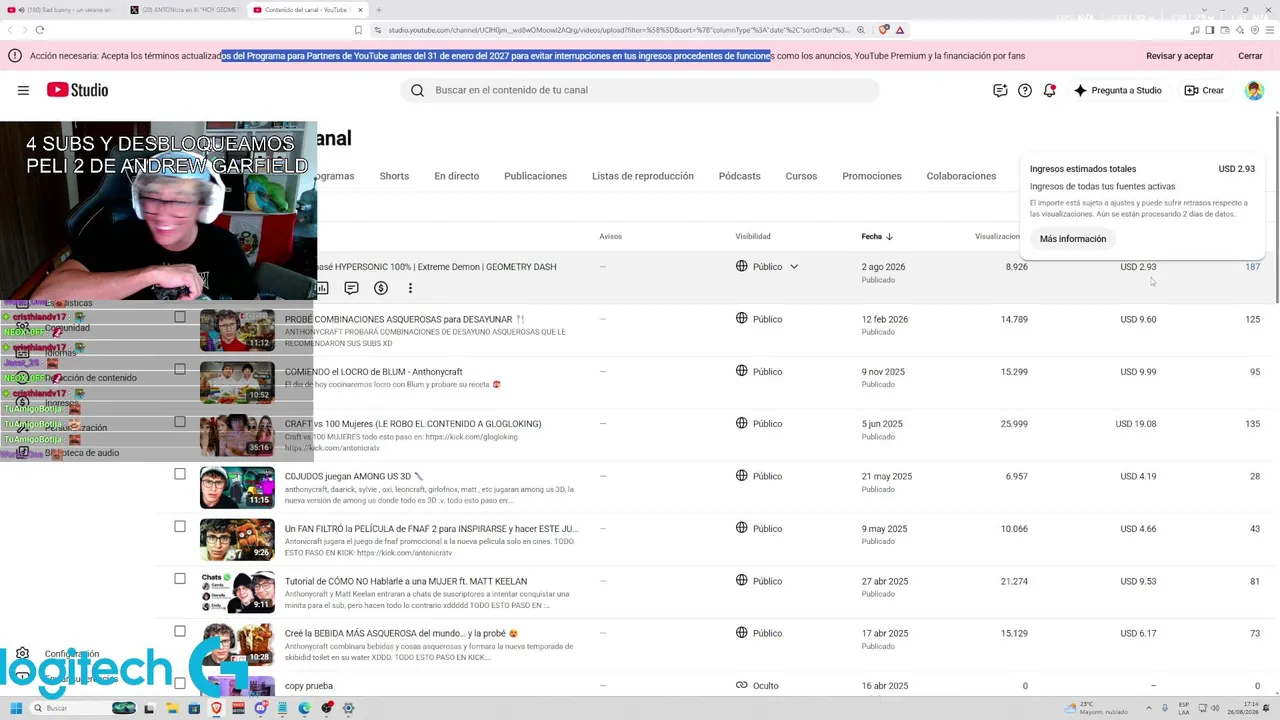Switch to the Shorts tab
This screenshot has width=1280, height=720.
[x=394, y=176]
